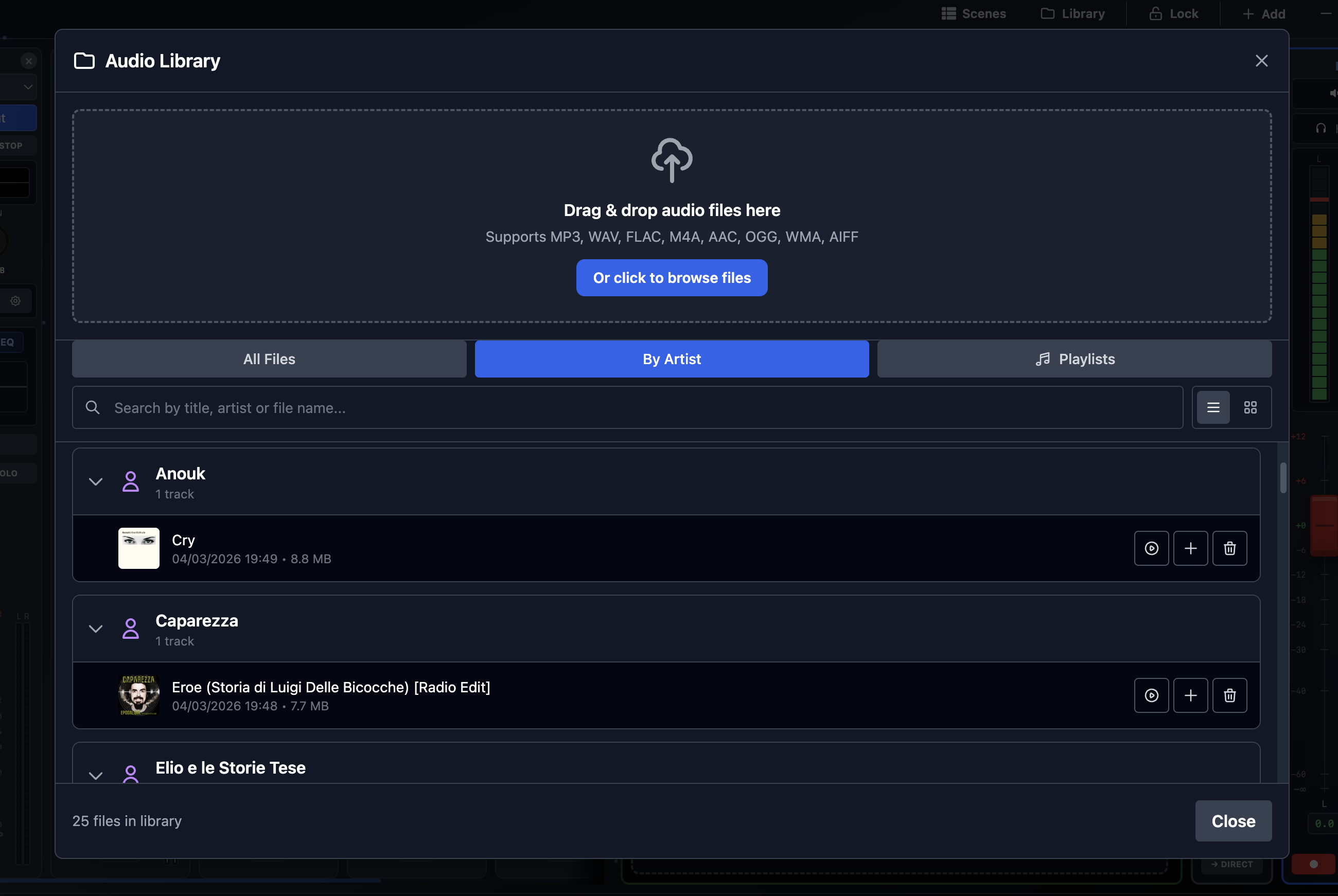This screenshot has width=1338, height=896.
Task: Switch to grid view
Action: click(1252, 407)
